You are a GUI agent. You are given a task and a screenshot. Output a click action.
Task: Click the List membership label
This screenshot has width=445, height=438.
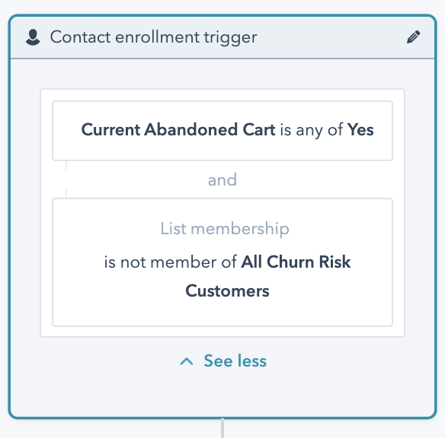[225, 229]
